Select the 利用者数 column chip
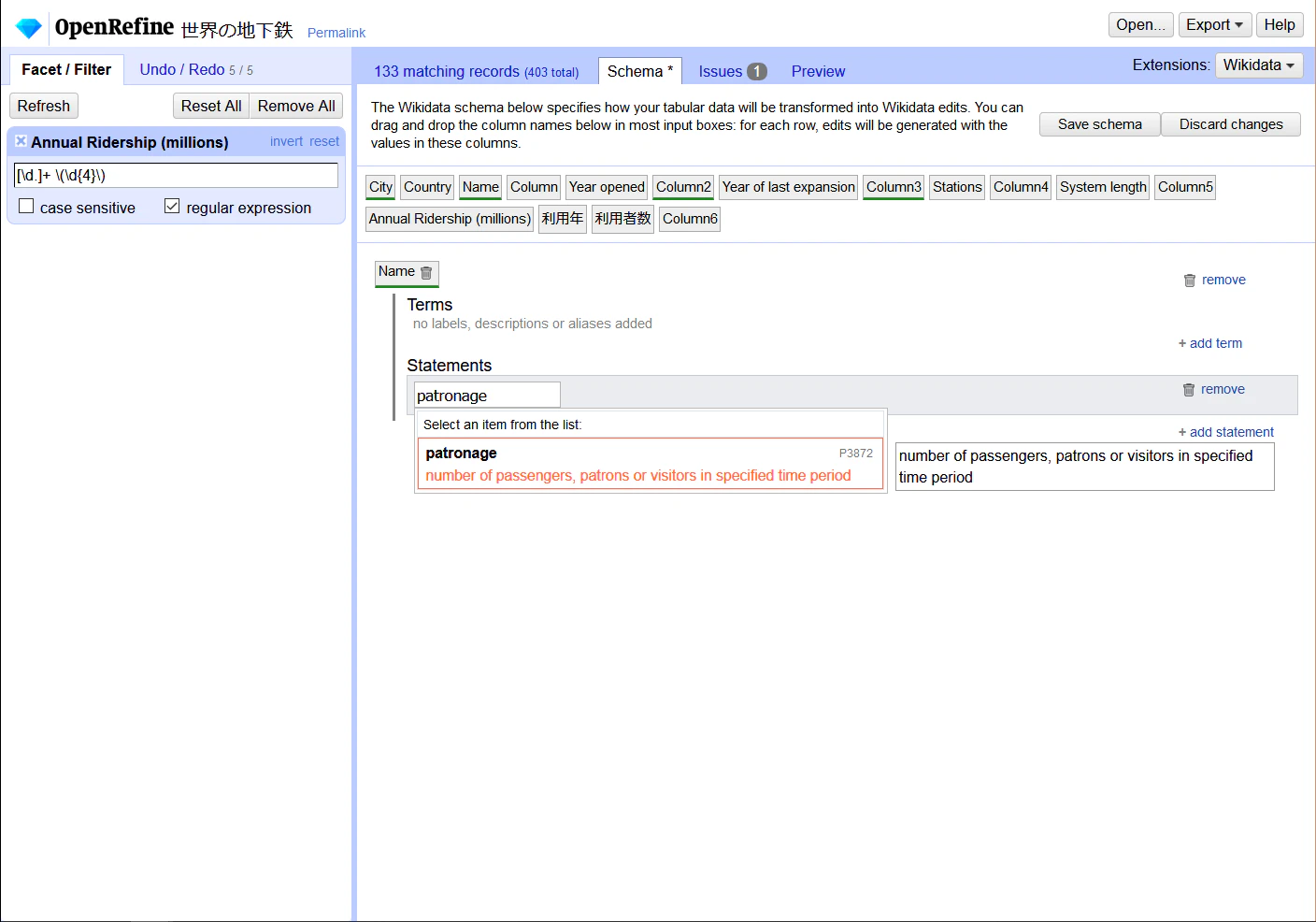1316x922 pixels. click(x=622, y=219)
